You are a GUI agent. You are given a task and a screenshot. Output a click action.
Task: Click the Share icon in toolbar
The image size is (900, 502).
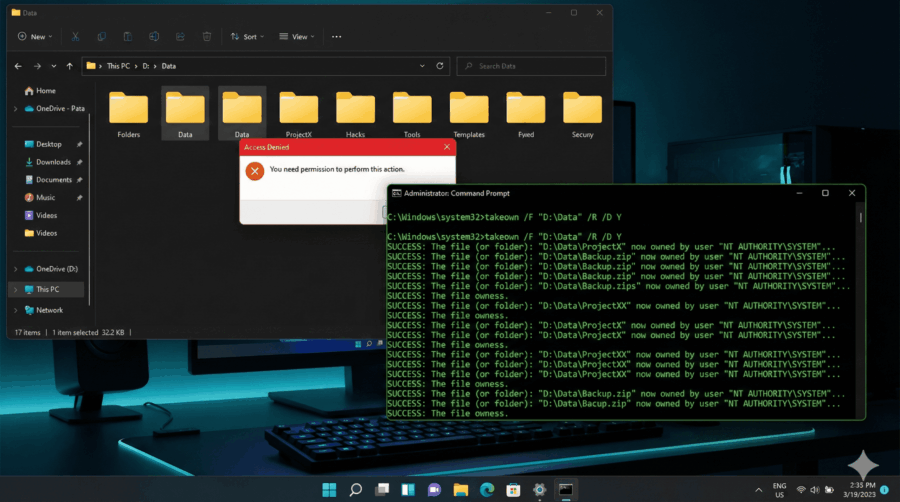coord(180,37)
